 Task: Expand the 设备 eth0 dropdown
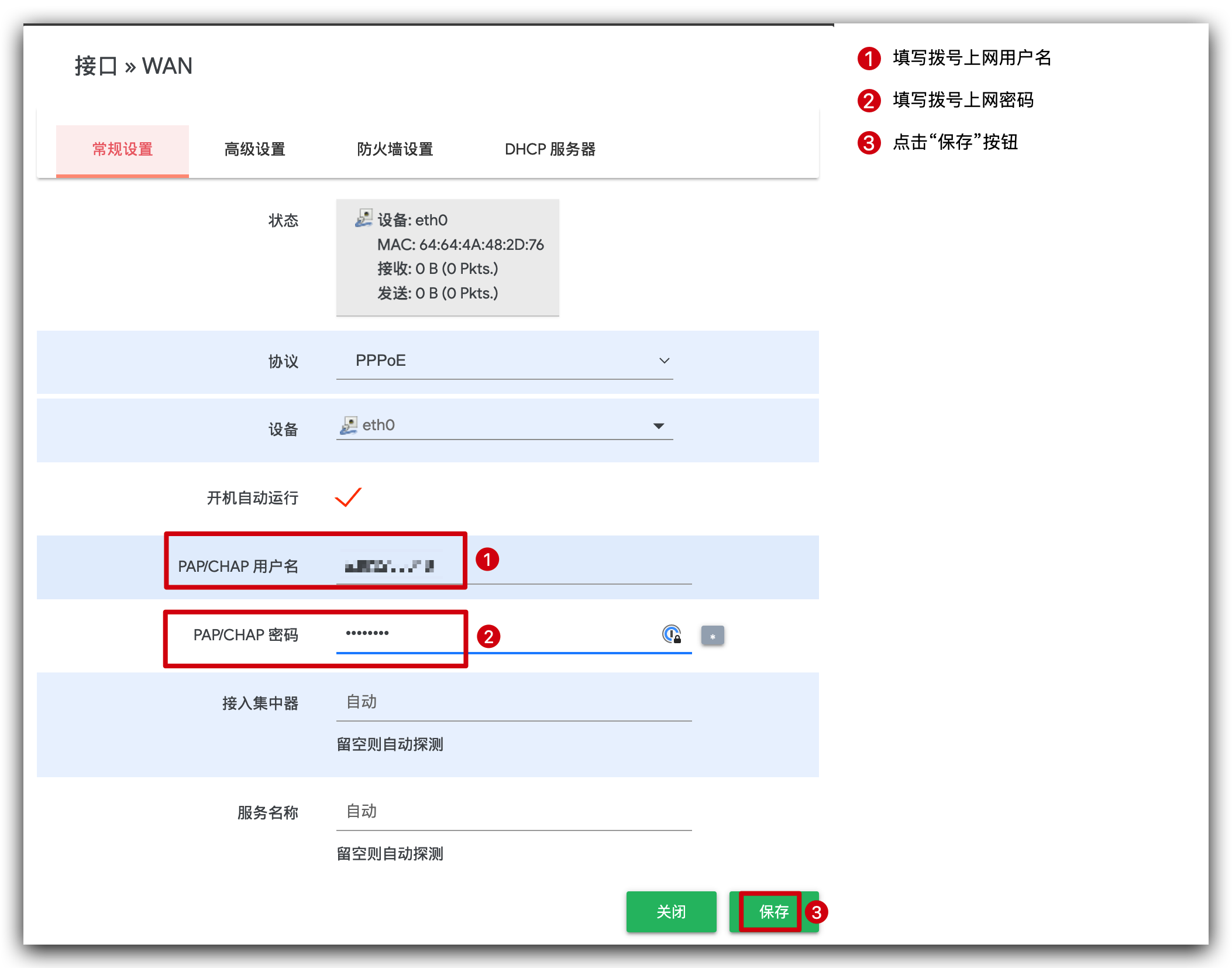pos(504,425)
